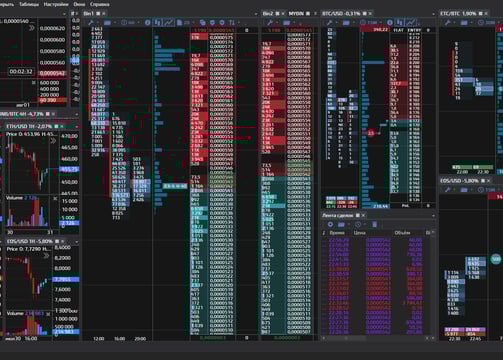This screenshot has width=503, height=360.
Task: Click info circle icon in BTC/USD toolbar
Action: pyautogui.click(x=390, y=22)
